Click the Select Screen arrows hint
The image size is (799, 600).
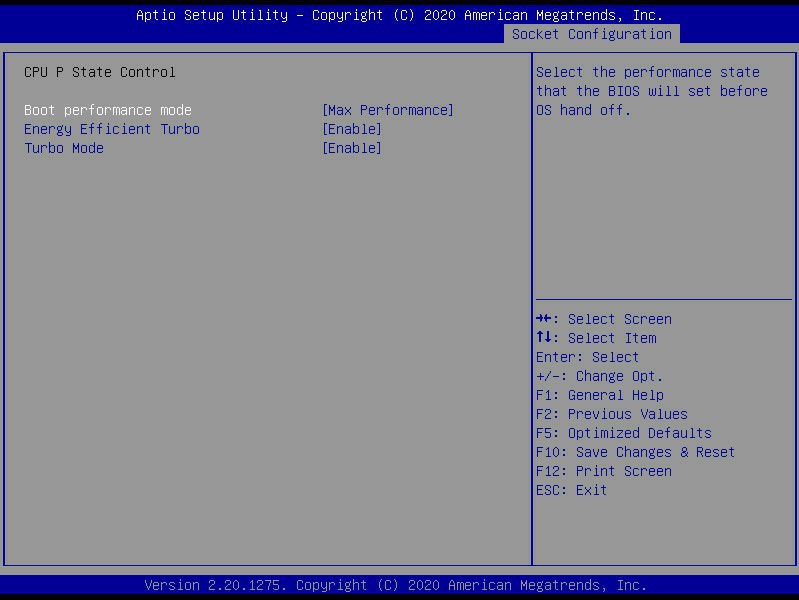click(x=604, y=319)
